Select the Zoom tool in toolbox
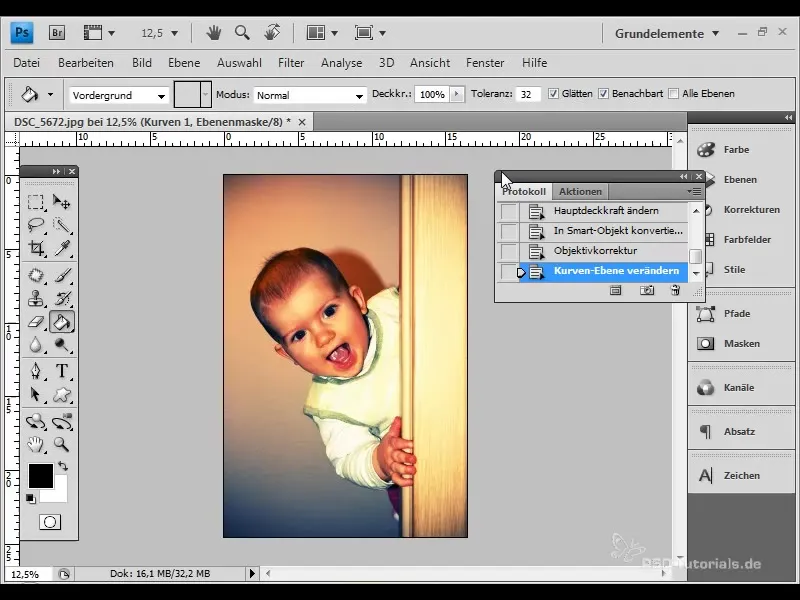 tap(62, 444)
